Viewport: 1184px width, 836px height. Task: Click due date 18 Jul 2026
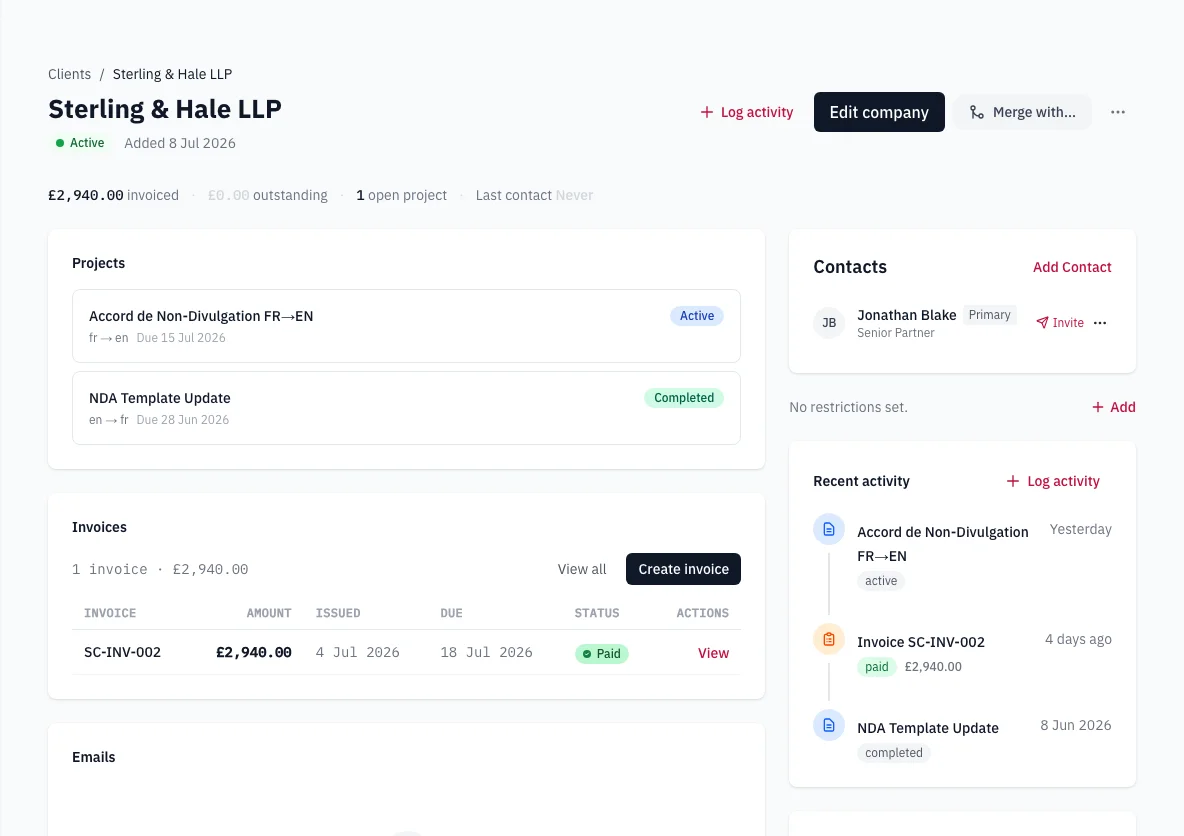(486, 652)
